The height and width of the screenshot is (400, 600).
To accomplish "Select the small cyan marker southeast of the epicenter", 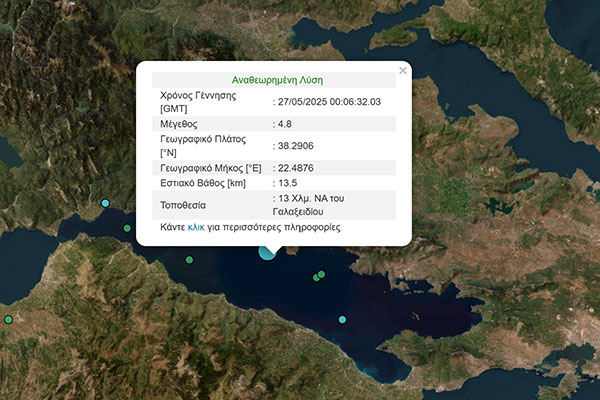I will (x=342, y=319).
